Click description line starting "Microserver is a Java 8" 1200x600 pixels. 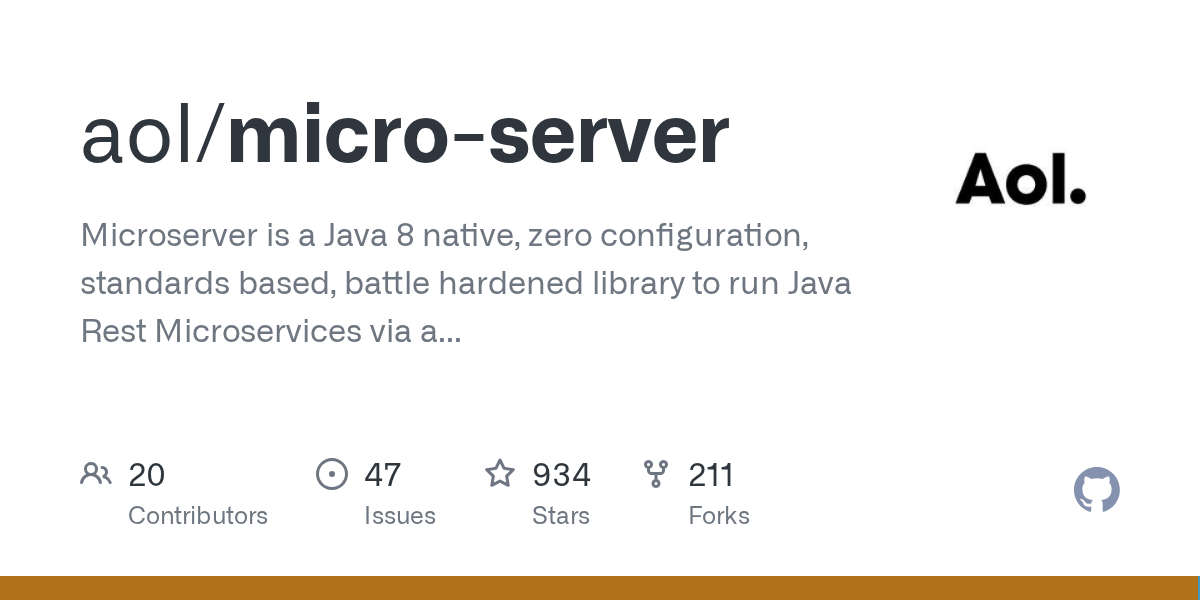tap(445, 236)
